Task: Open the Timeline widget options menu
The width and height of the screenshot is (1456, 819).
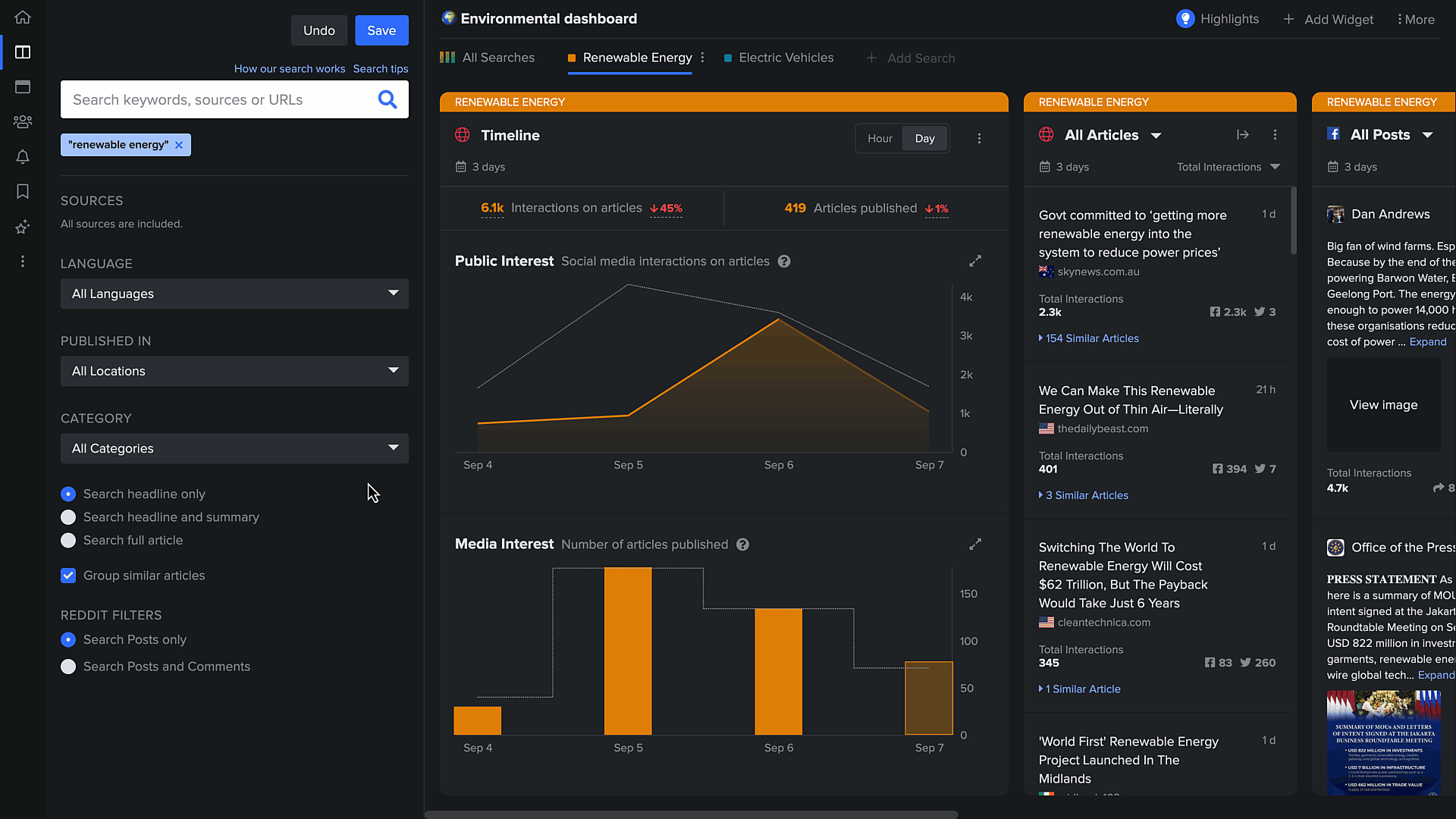Action: [979, 138]
